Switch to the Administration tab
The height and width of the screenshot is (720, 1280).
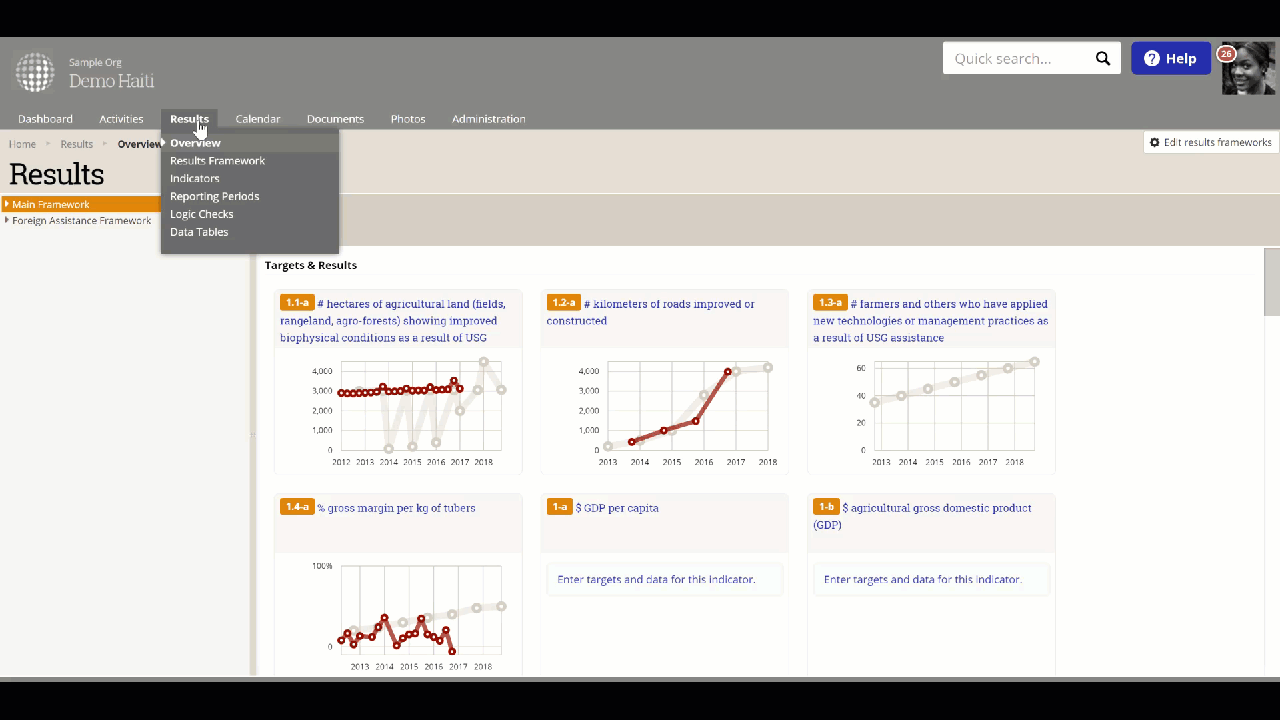point(488,119)
